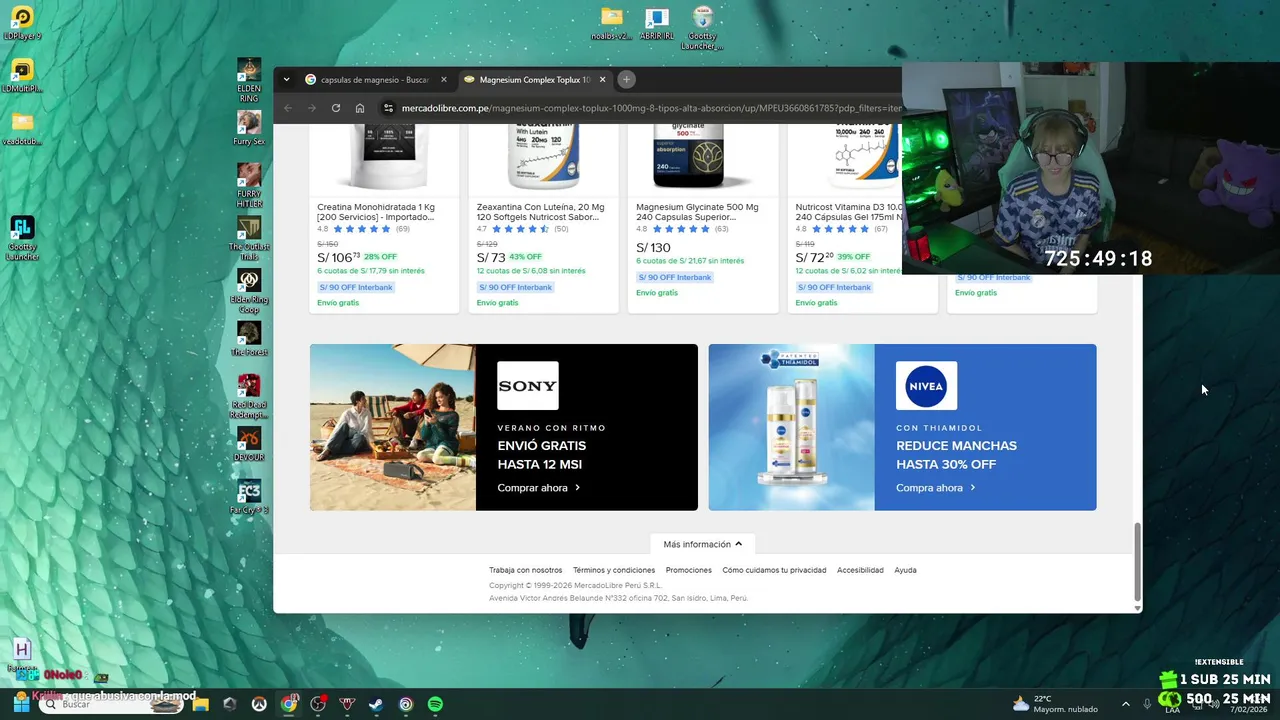Open Chrome tab search dropdown
This screenshot has width=1280, height=720.
tap(286, 79)
